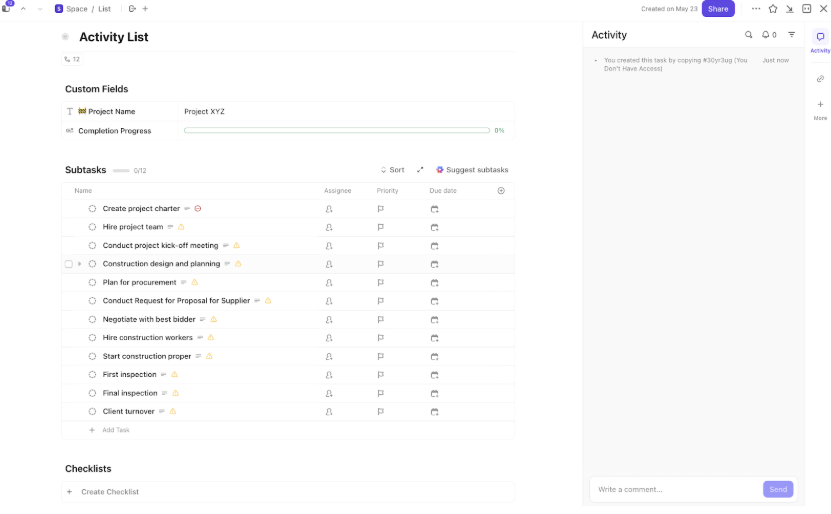Click the link icon in right sidebar
This screenshot has width=831, height=514.
coord(820,79)
